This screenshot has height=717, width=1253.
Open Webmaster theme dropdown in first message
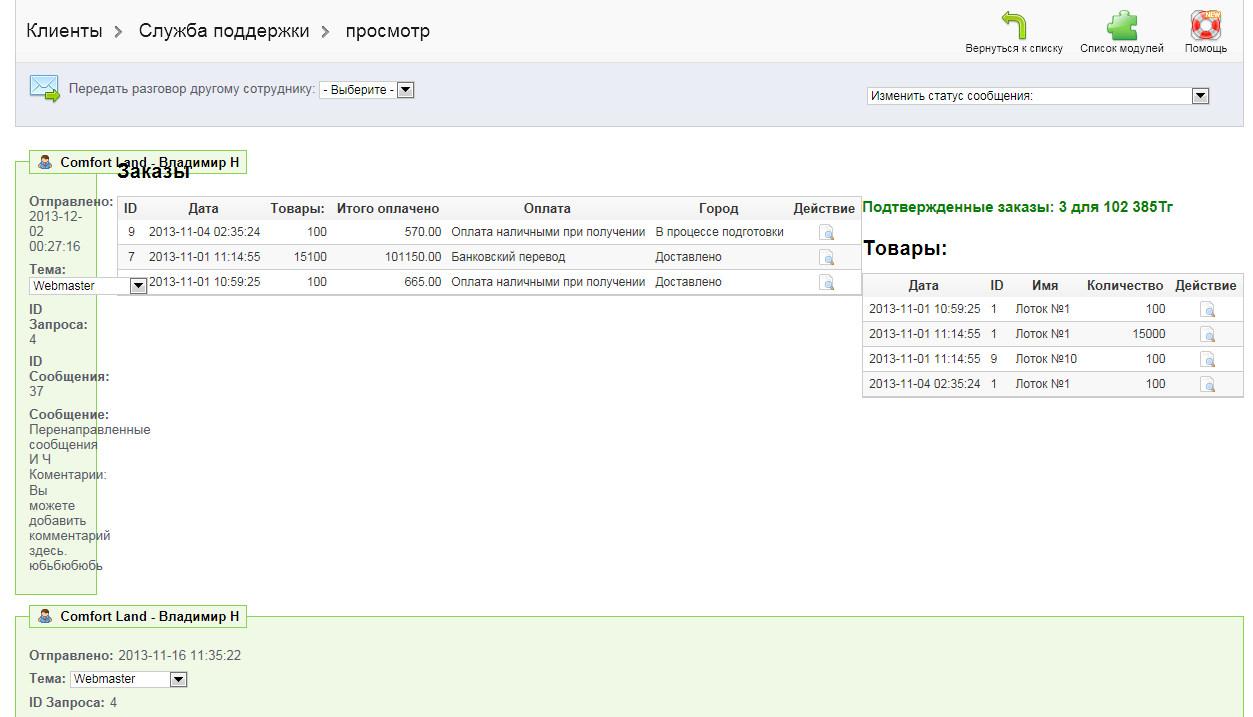pyautogui.click(x=88, y=285)
